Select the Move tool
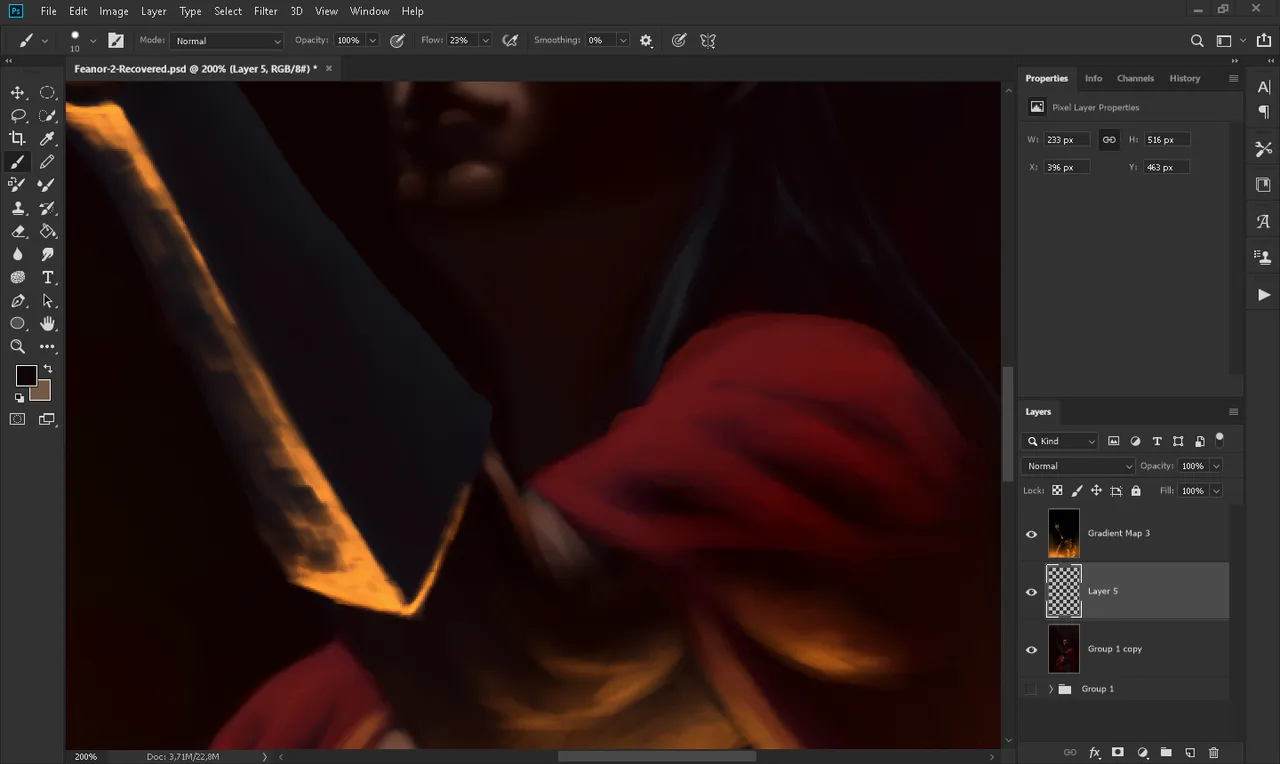The image size is (1280, 764). [x=18, y=92]
